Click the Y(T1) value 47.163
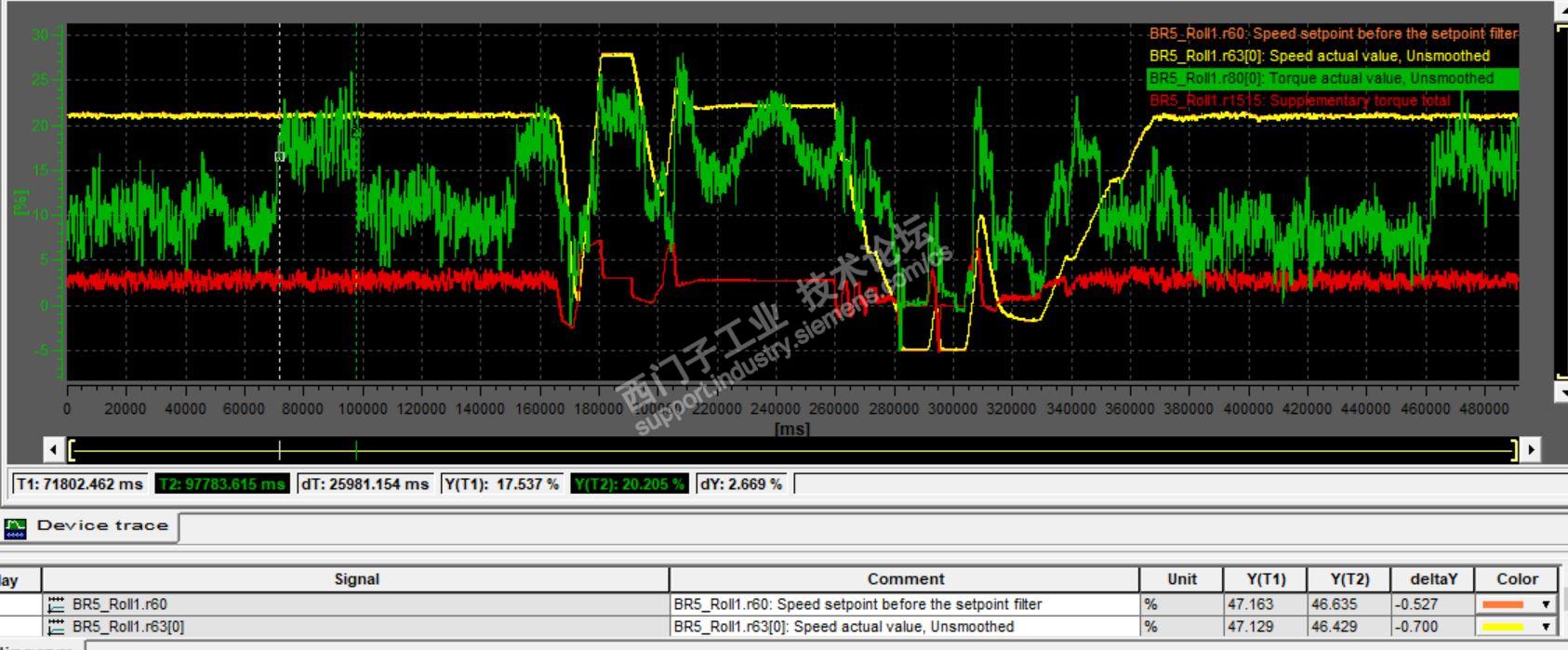This screenshot has width=1568, height=650. click(x=1266, y=604)
